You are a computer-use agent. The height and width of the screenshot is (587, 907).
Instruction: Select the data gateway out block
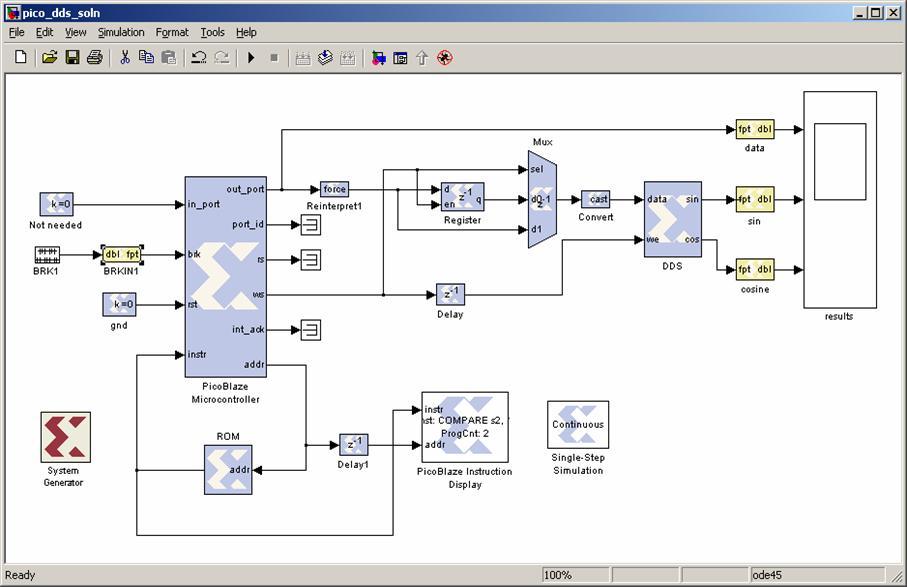[754, 130]
